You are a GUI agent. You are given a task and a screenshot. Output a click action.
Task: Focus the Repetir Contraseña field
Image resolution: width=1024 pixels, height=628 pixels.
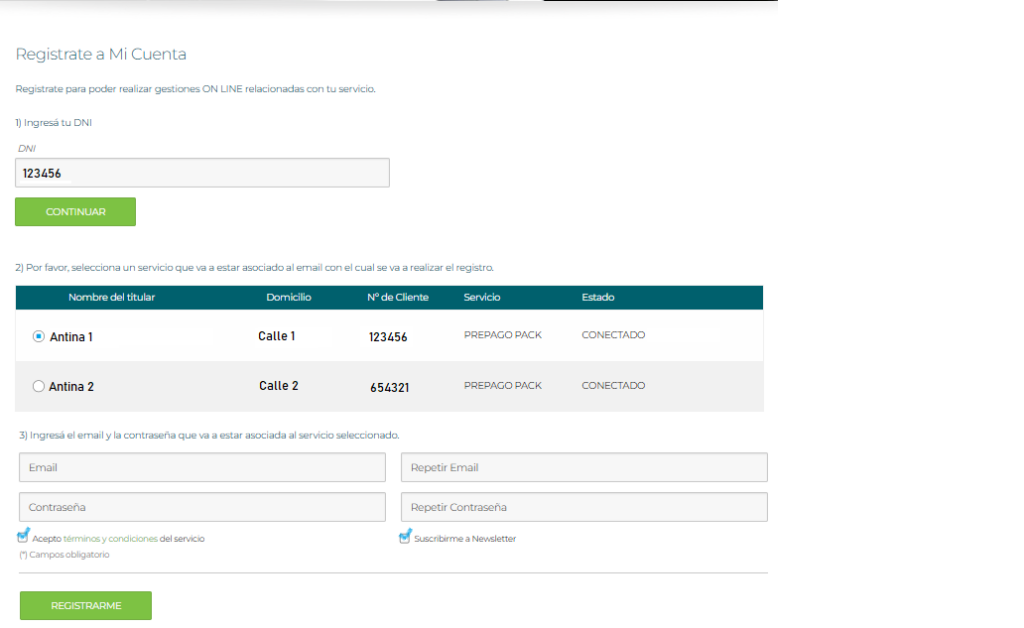[x=583, y=507]
